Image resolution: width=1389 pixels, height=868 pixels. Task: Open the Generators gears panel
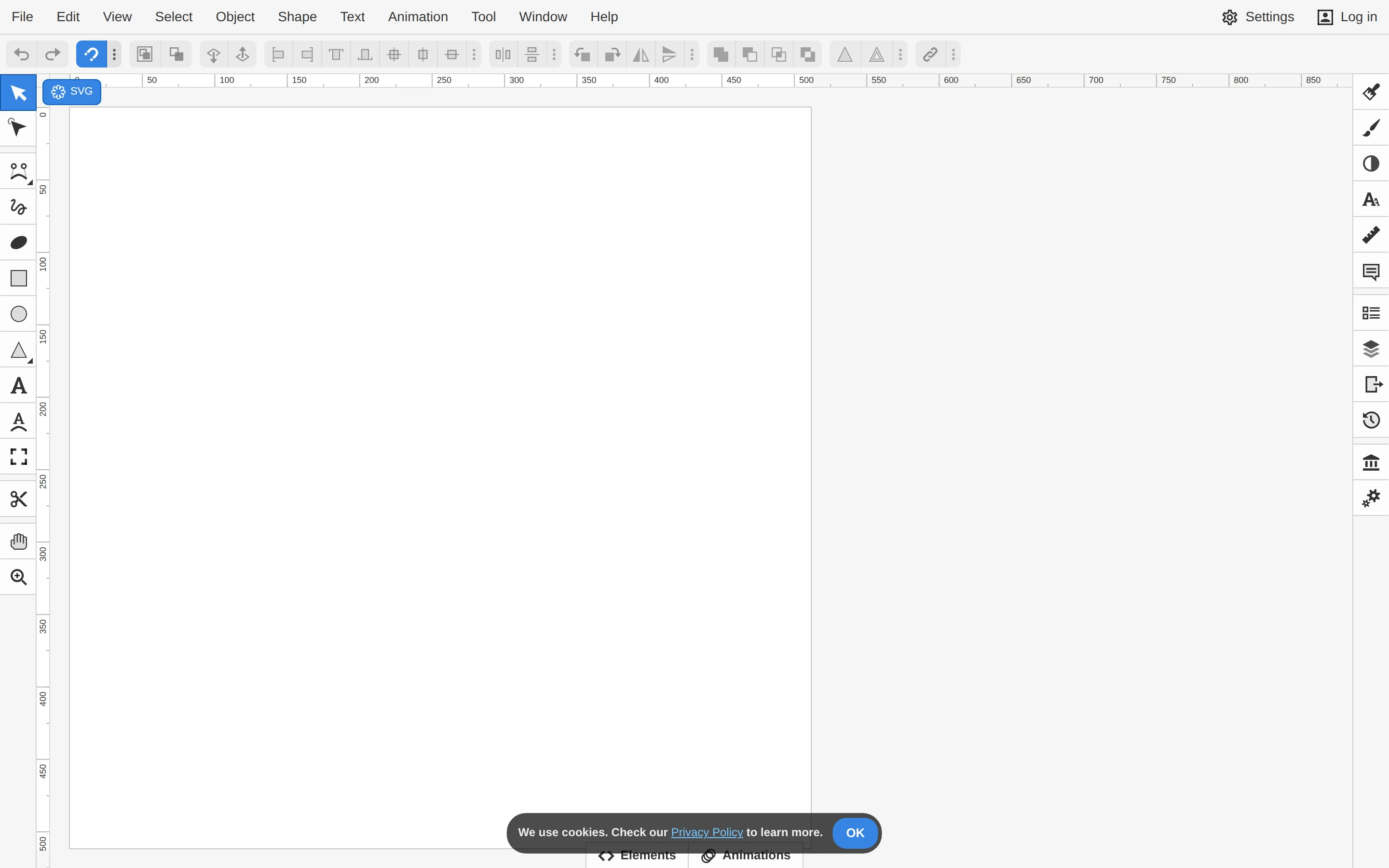[x=1371, y=498]
